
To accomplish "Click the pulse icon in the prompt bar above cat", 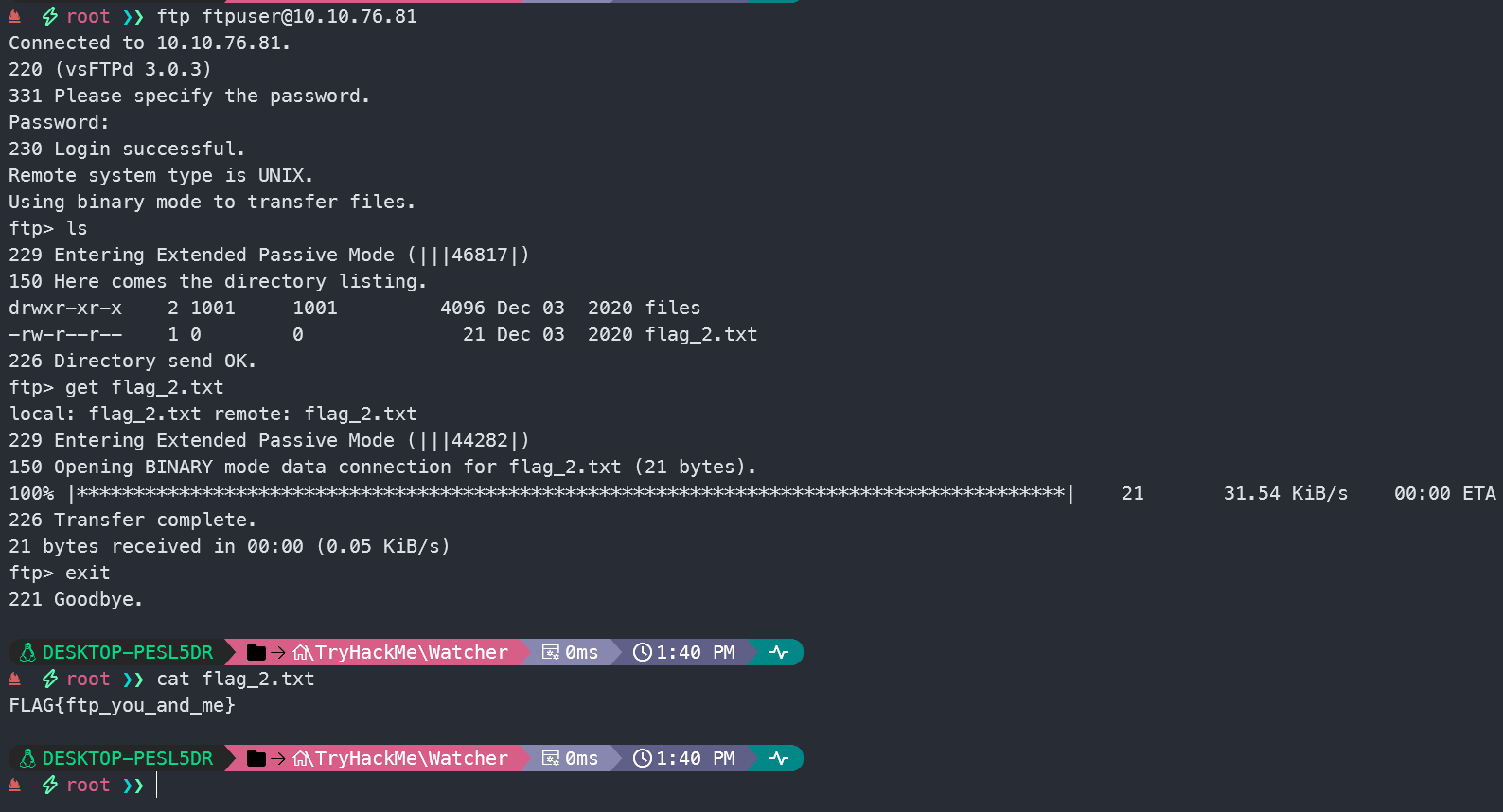I will coord(779,652).
